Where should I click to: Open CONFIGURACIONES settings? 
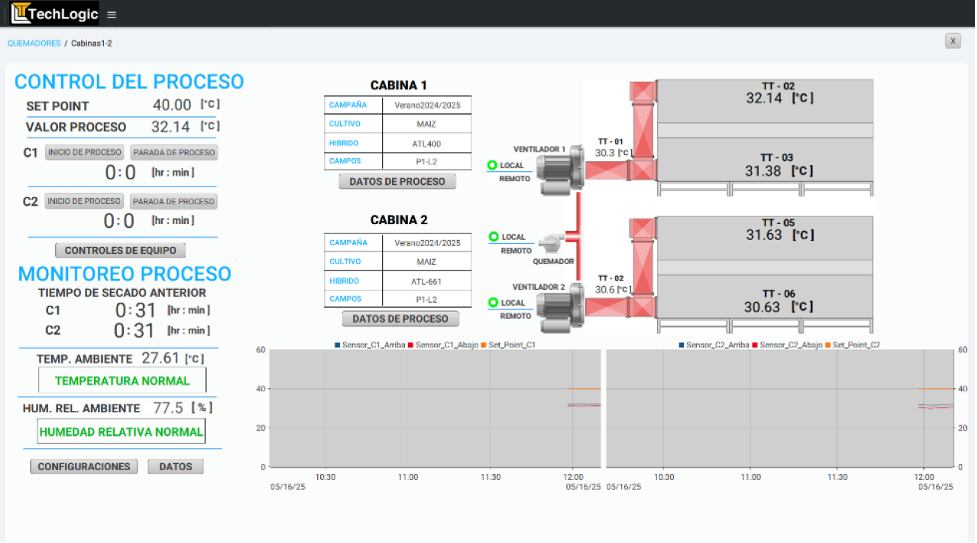click(x=83, y=466)
